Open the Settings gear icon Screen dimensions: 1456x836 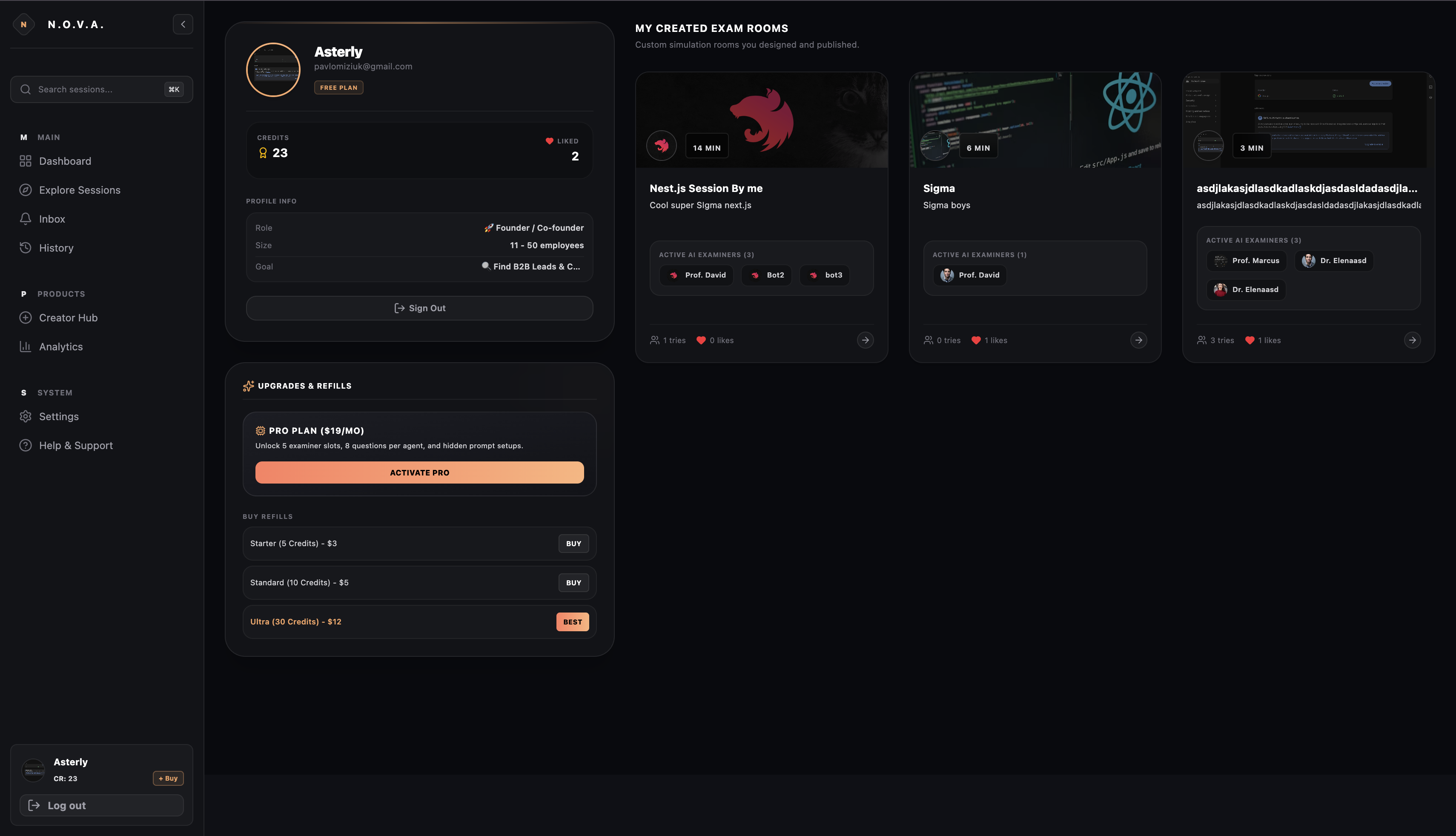[25, 416]
